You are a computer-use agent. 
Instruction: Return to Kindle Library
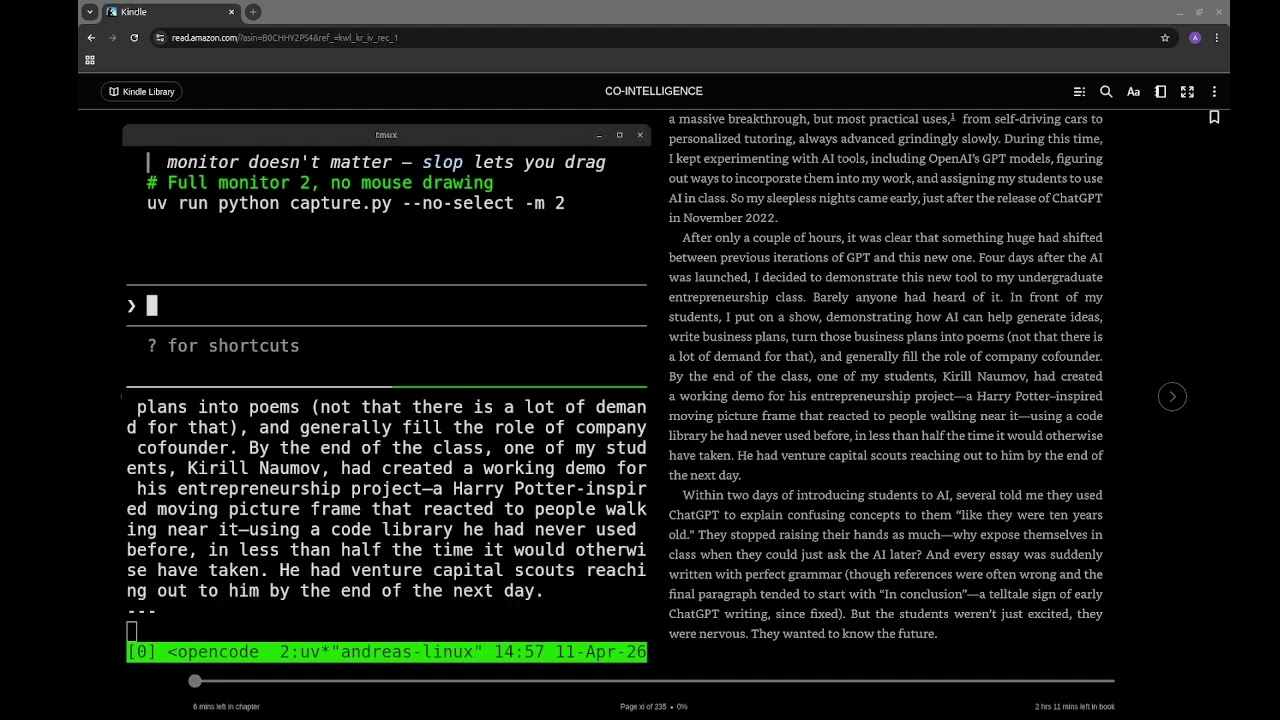pos(141,91)
